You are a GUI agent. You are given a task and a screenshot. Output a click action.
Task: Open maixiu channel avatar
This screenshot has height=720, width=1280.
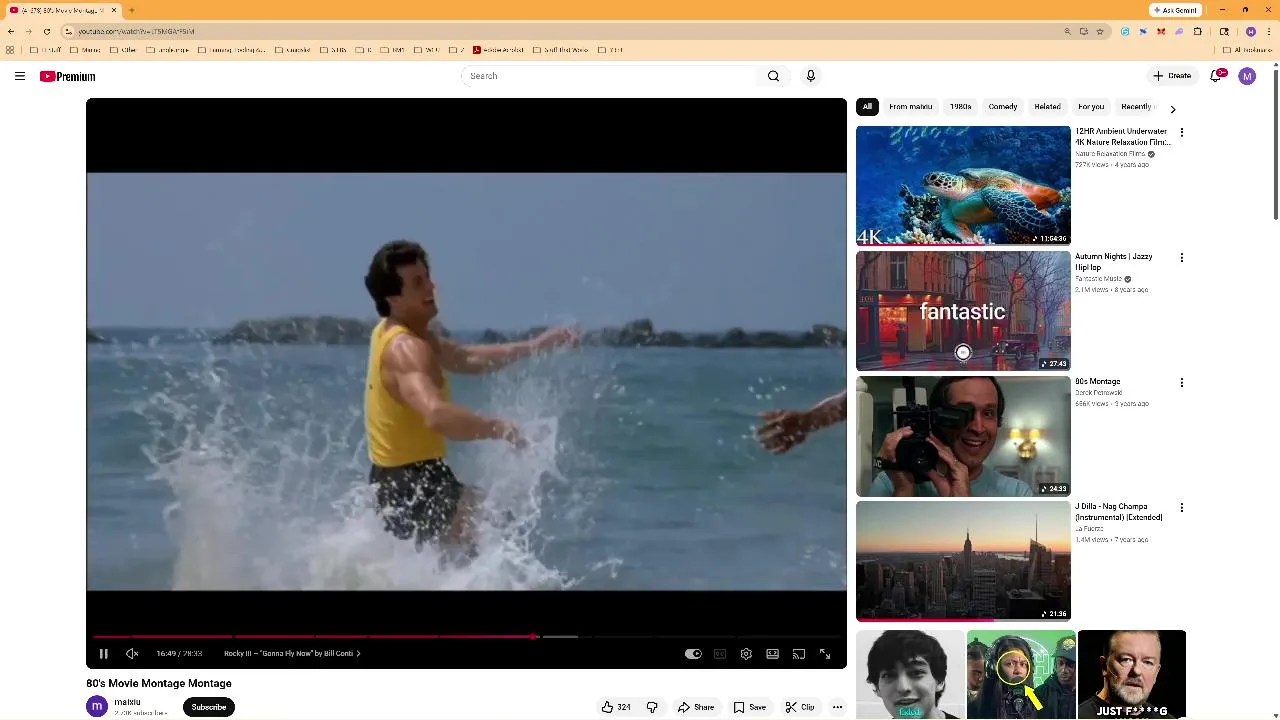pos(97,707)
